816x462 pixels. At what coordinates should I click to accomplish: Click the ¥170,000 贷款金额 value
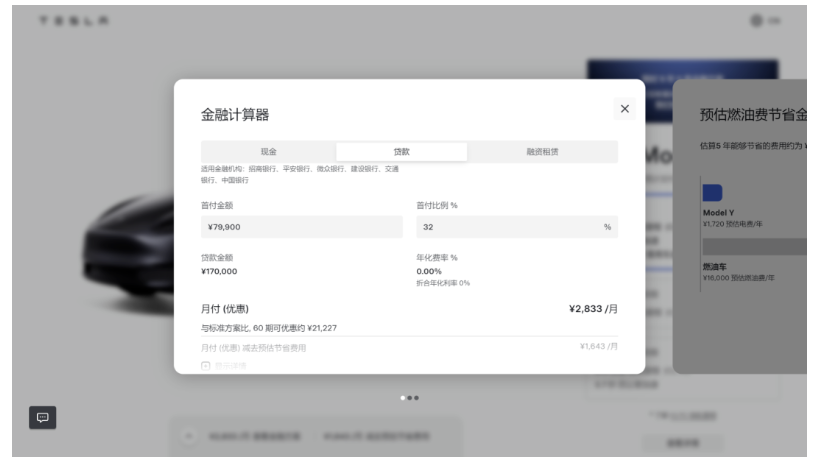[219, 271]
